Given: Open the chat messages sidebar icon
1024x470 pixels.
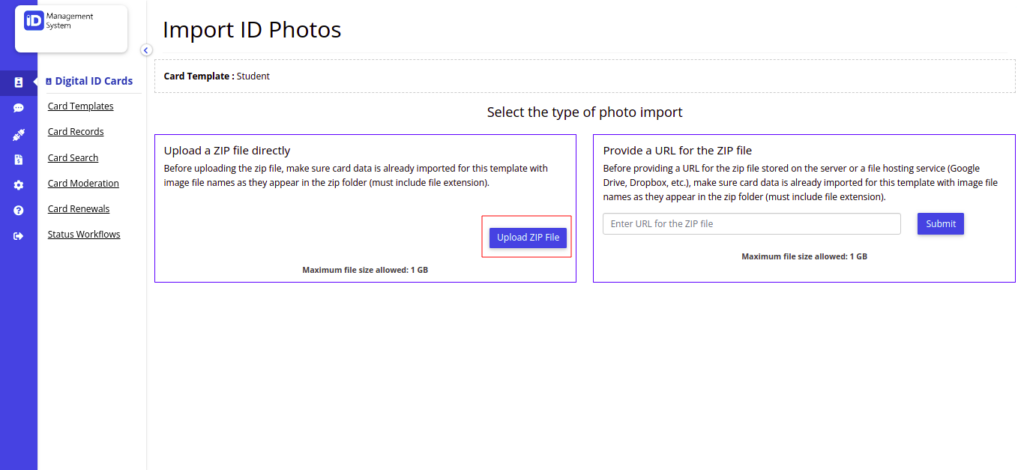Looking at the screenshot, I should tap(18, 108).
